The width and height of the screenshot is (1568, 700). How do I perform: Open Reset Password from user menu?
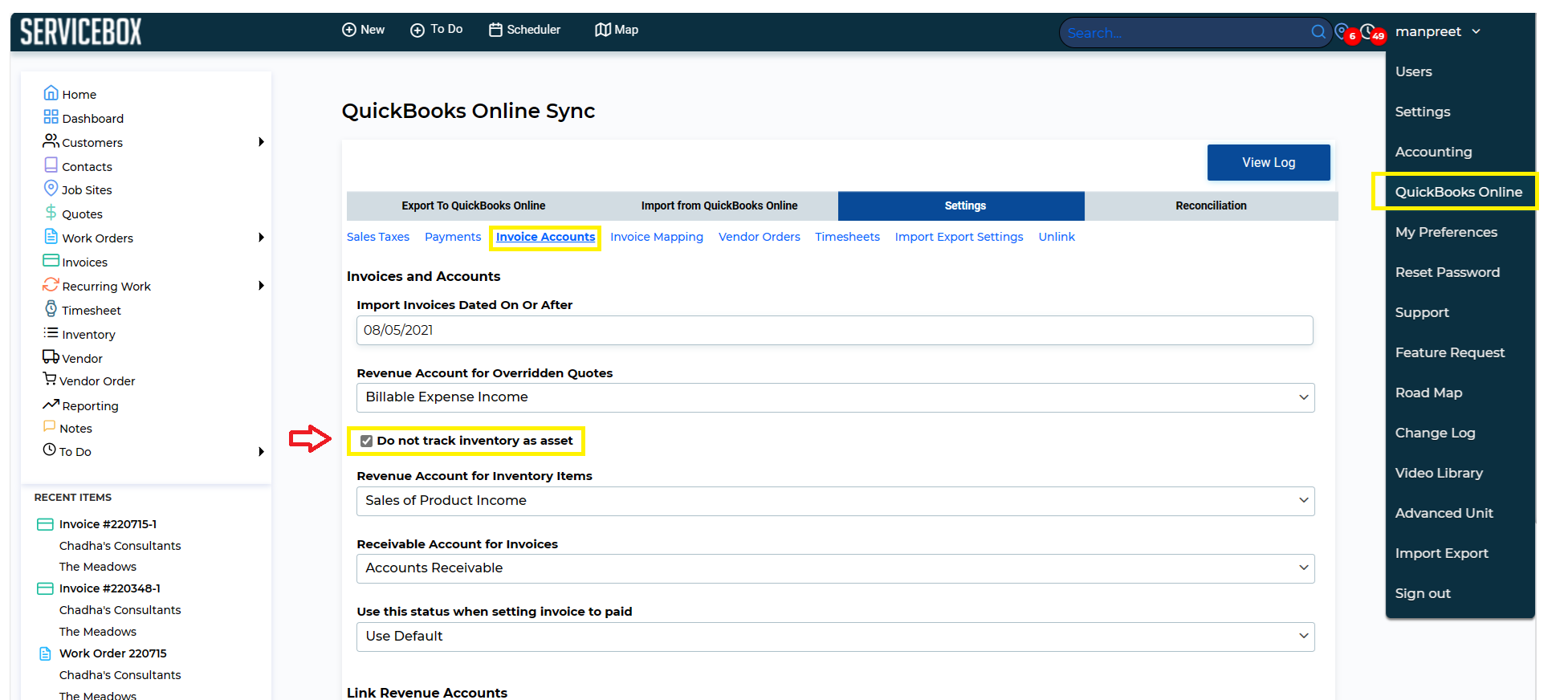(x=1447, y=272)
